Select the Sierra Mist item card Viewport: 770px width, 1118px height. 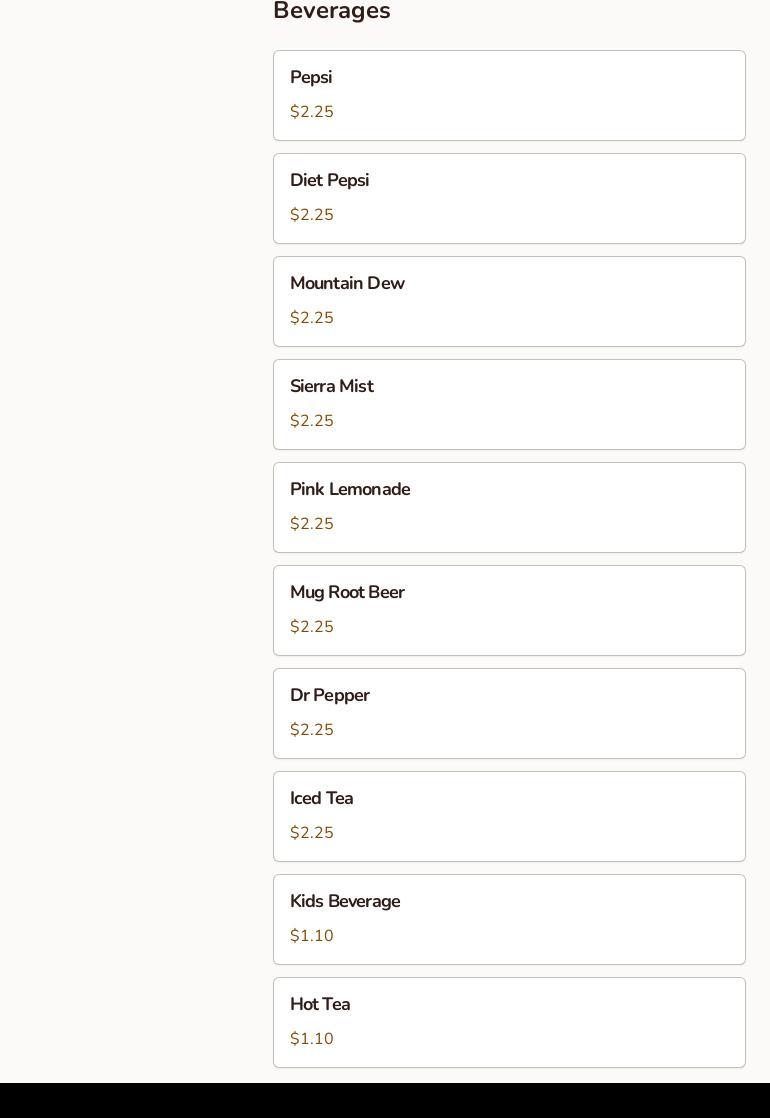pos(509,404)
